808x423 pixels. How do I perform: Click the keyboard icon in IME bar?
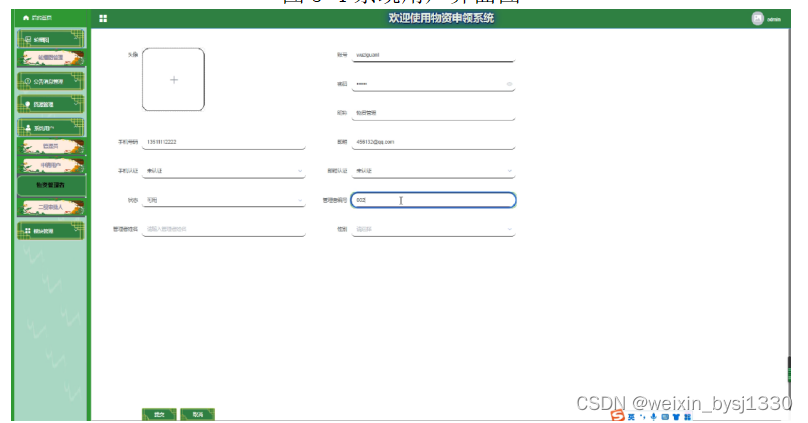665,417
